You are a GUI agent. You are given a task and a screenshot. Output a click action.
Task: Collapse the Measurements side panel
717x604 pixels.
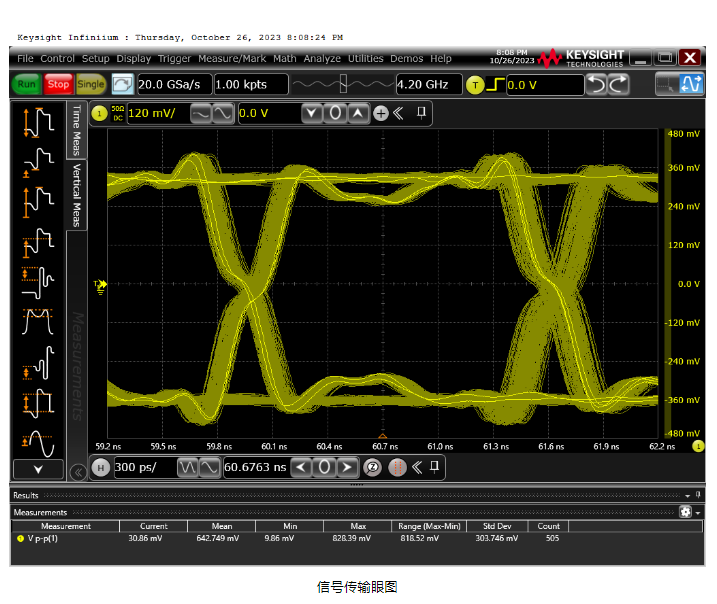[77, 471]
